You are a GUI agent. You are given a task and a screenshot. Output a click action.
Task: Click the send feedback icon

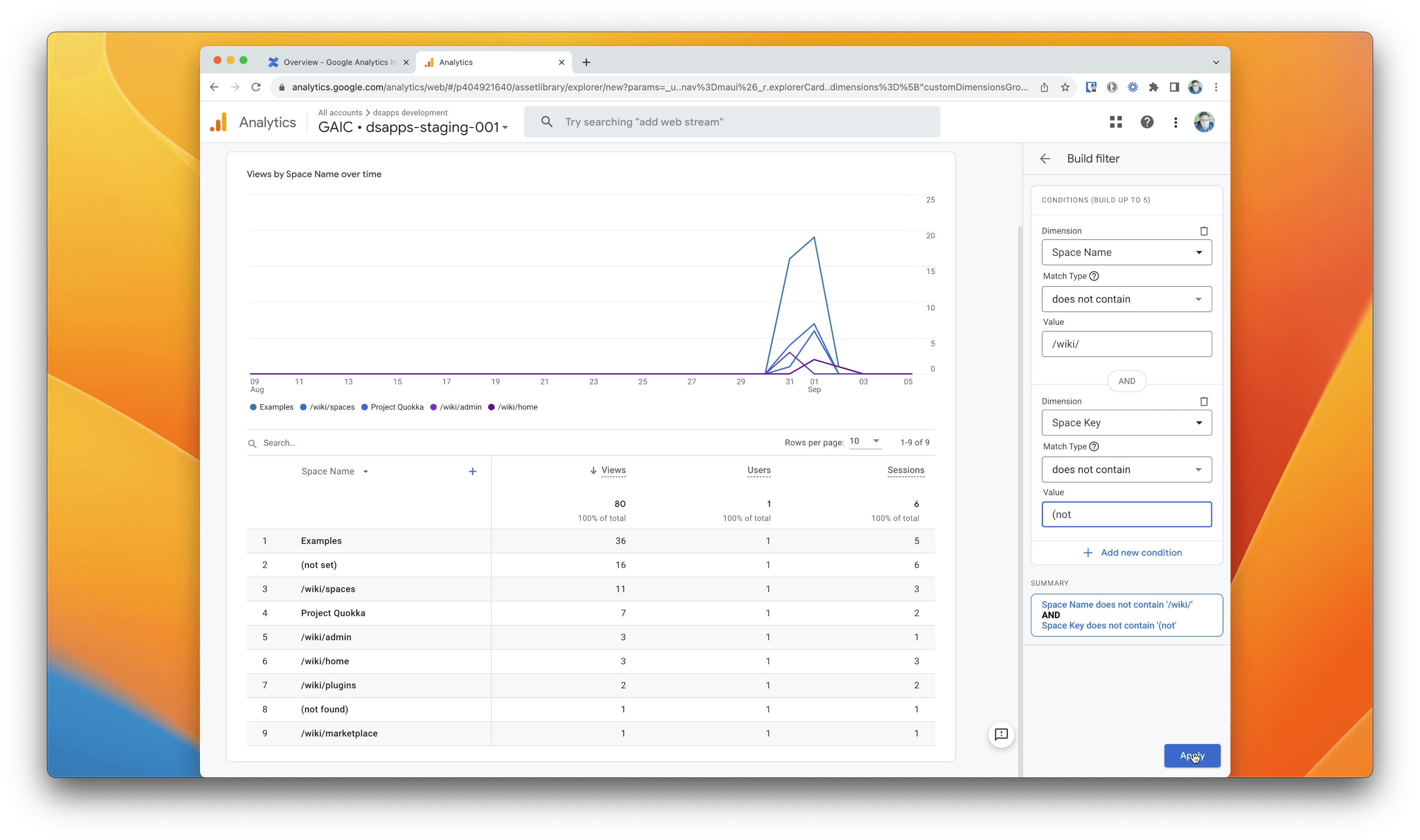click(x=1001, y=735)
